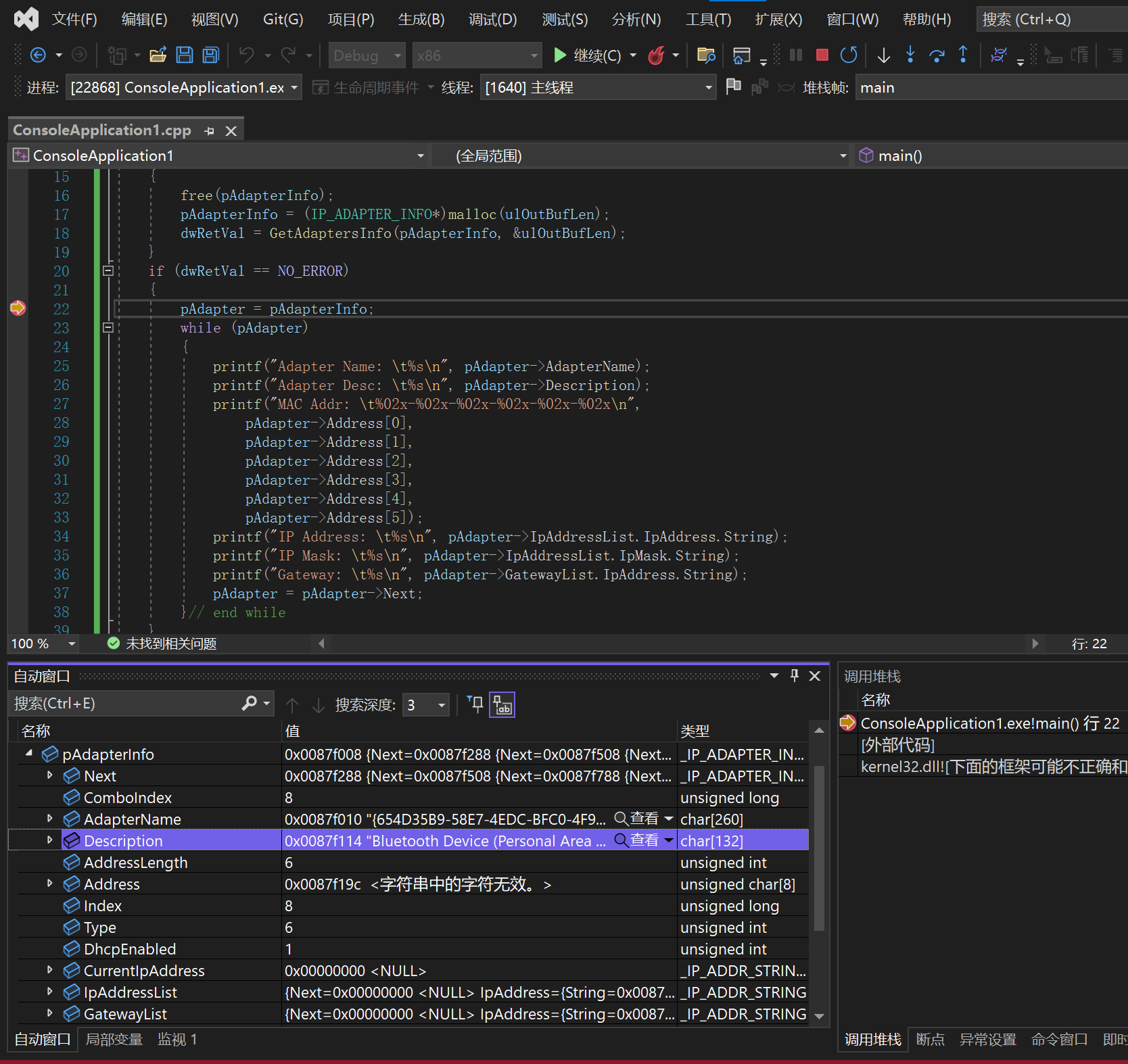
Task: Click the red Stop Debugging square
Action: (x=822, y=55)
